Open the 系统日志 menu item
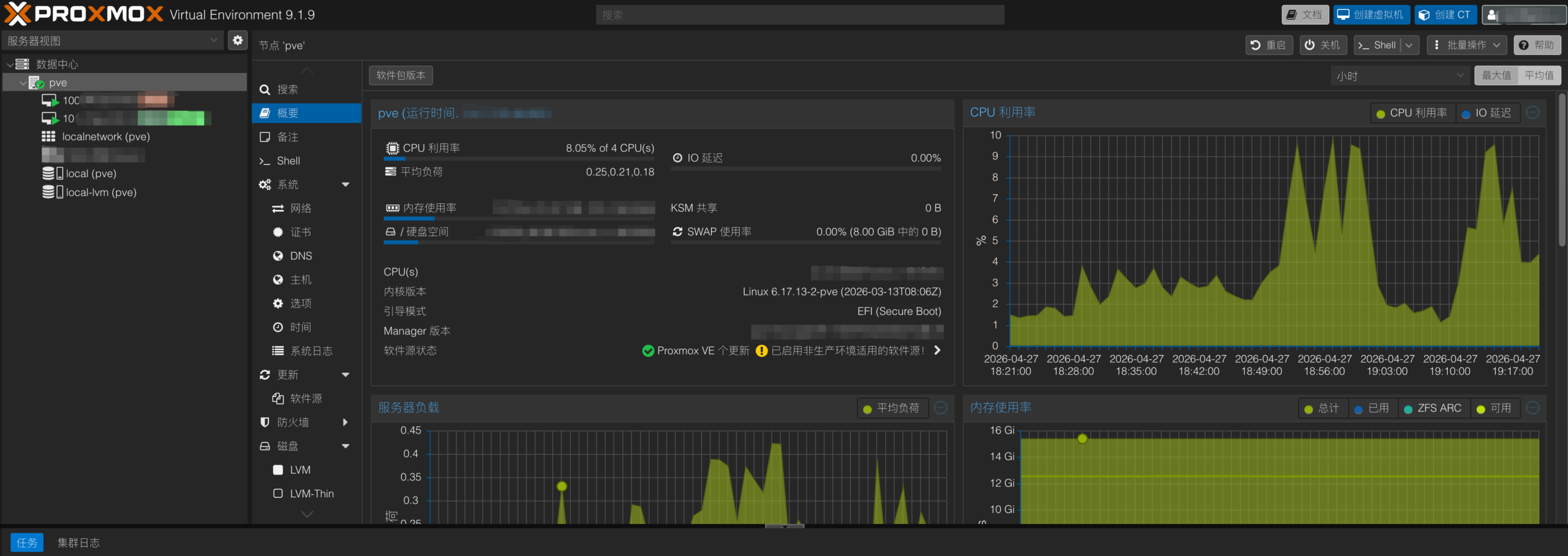Screen dimensions: 1568x556 306,351
